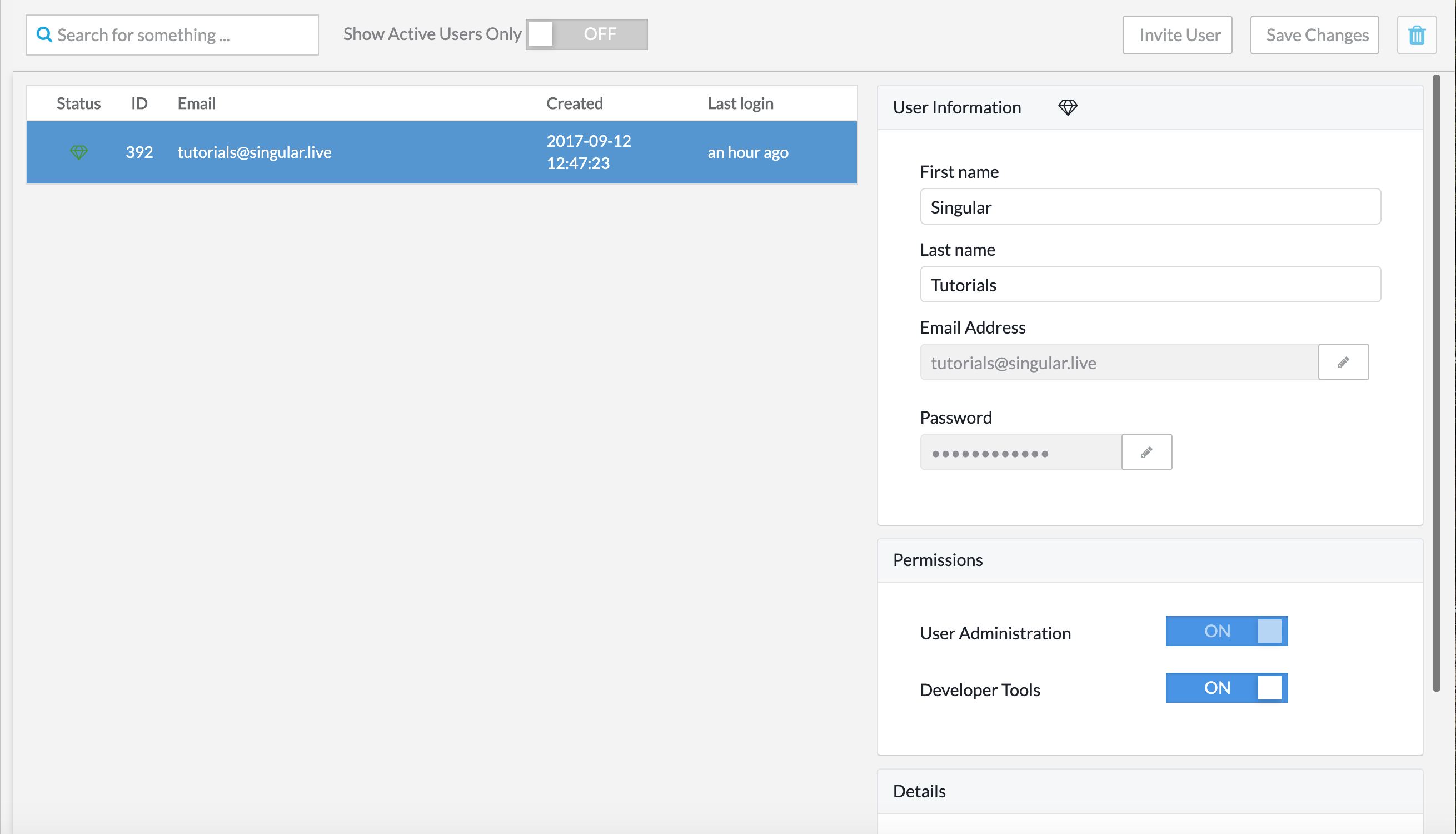Viewport: 1456px width, 834px height.
Task: Toggle Developer Tools permission switch
Action: [x=1226, y=687]
